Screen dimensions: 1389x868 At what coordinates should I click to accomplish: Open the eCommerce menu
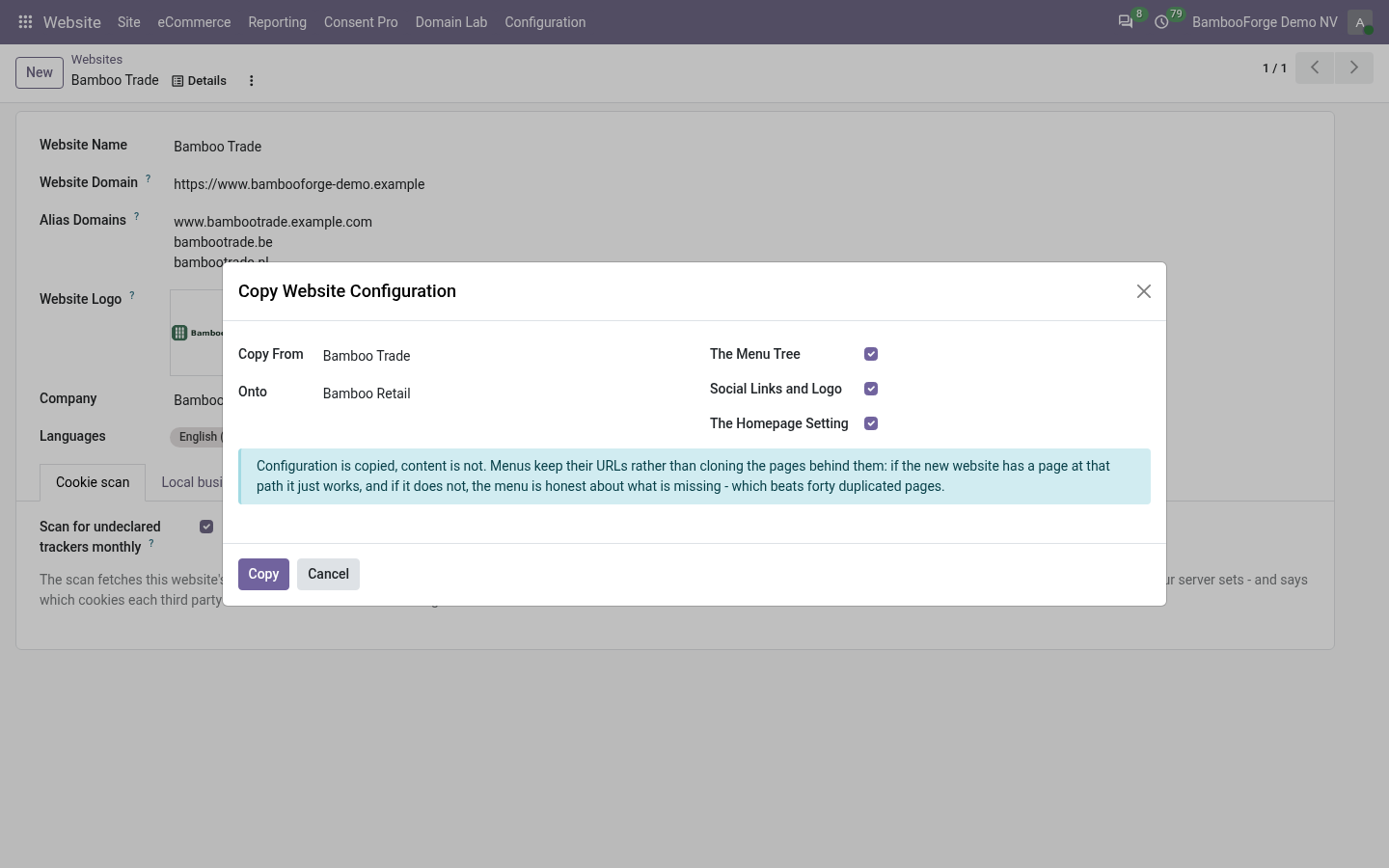(194, 22)
